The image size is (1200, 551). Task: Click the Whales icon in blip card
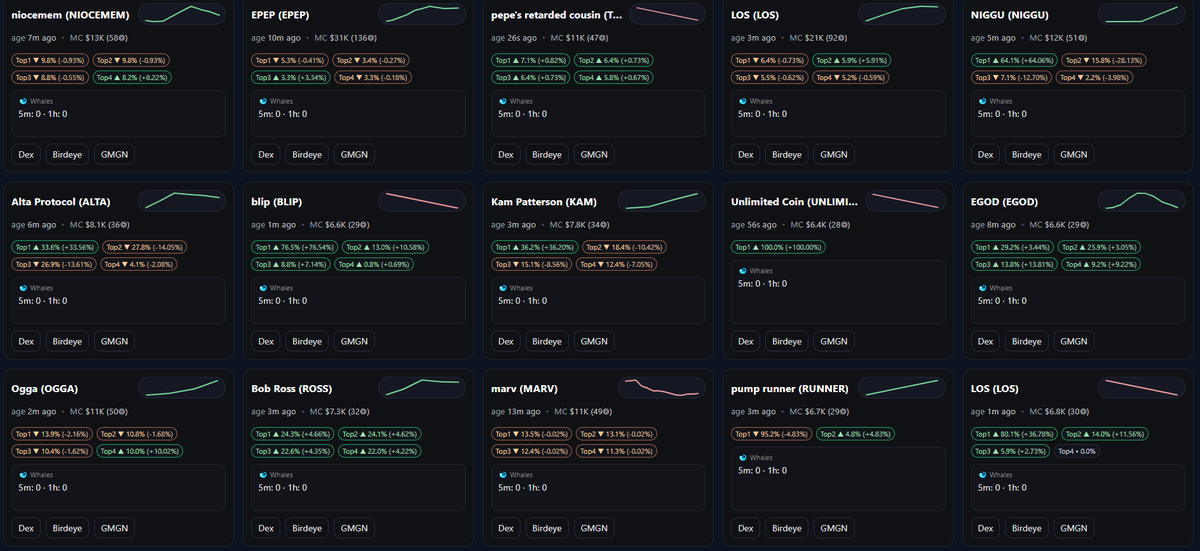pos(263,288)
